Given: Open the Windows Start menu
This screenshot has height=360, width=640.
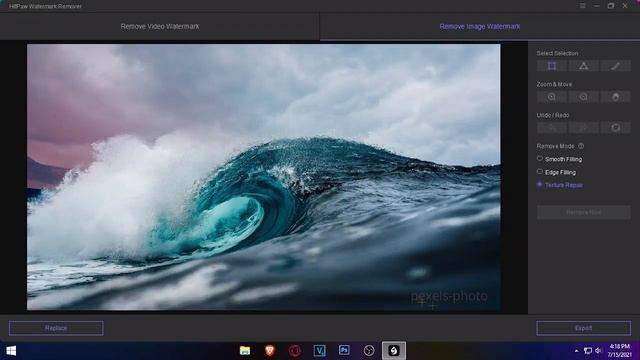Looking at the screenshot, I should click(x=11, y=351).
